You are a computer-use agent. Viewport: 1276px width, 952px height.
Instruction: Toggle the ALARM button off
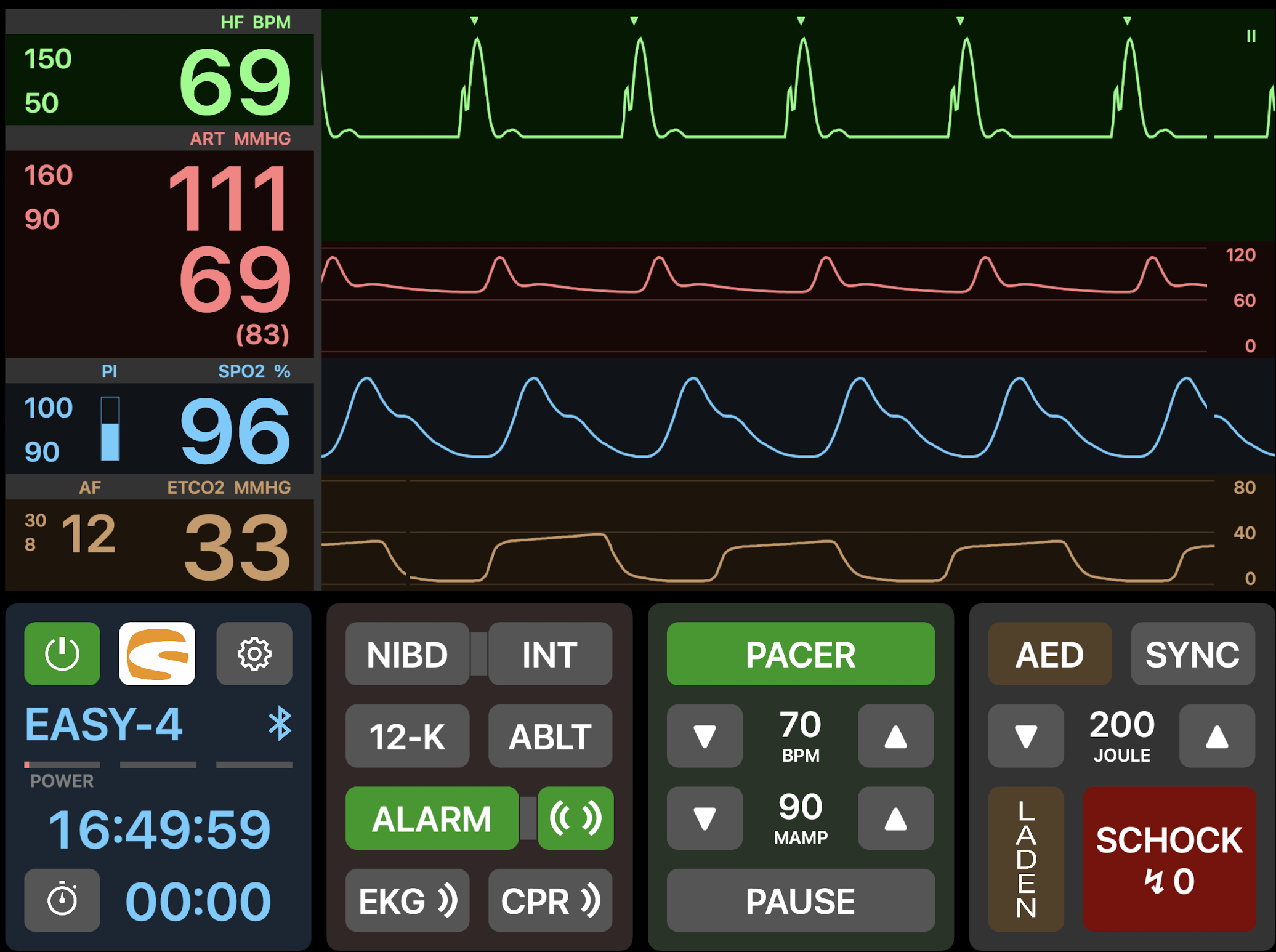coord(432,818)
